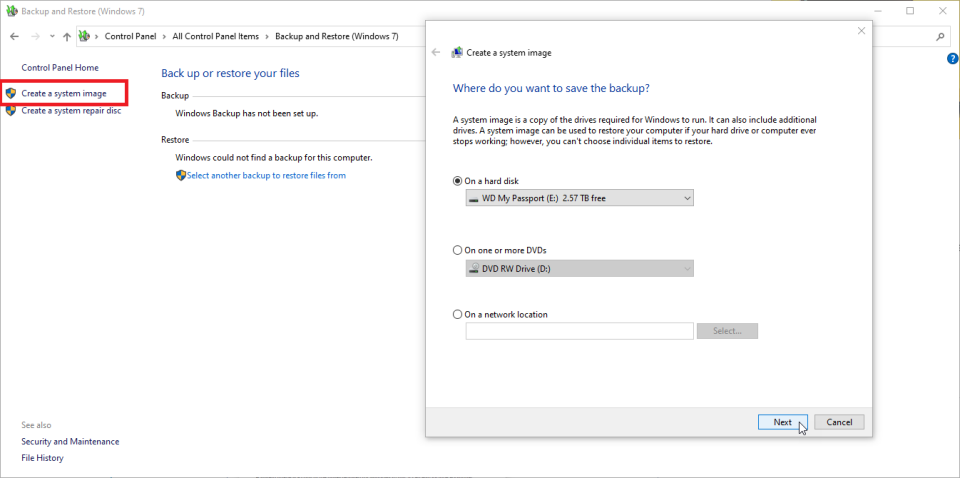960x478 pixels.
Task: Open All Control Panel Items breadcrumb
Action: [x=216, y=37]
